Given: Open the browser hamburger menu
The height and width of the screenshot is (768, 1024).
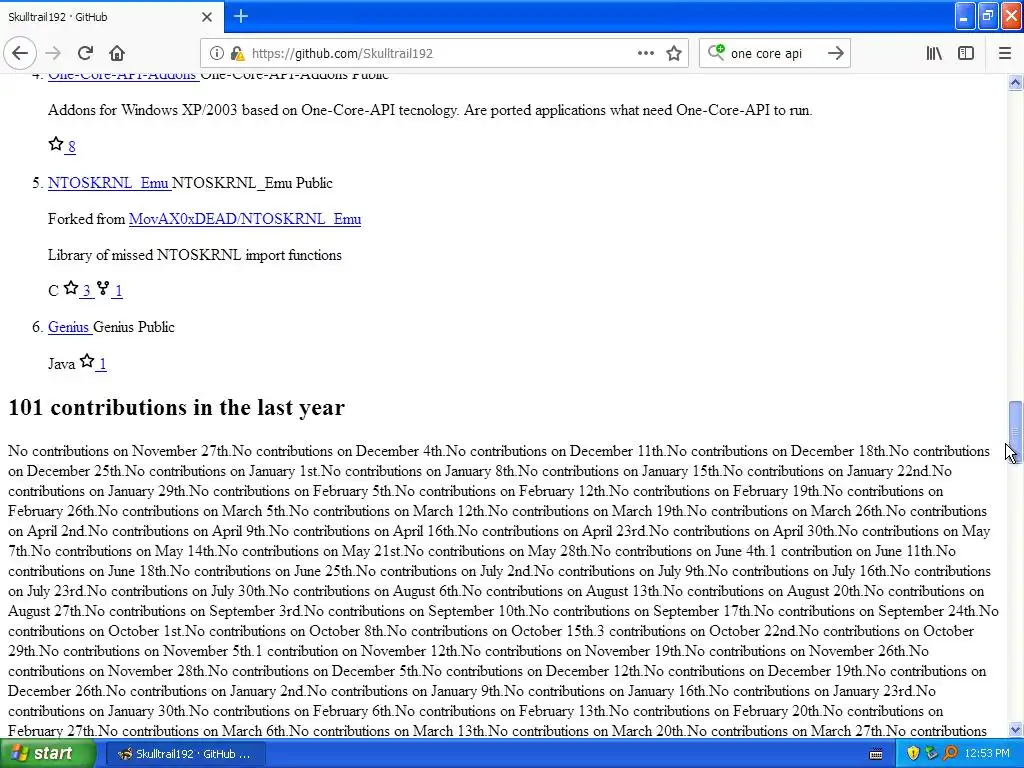Looking at the screenshot, I should [x=1004, y=54].
